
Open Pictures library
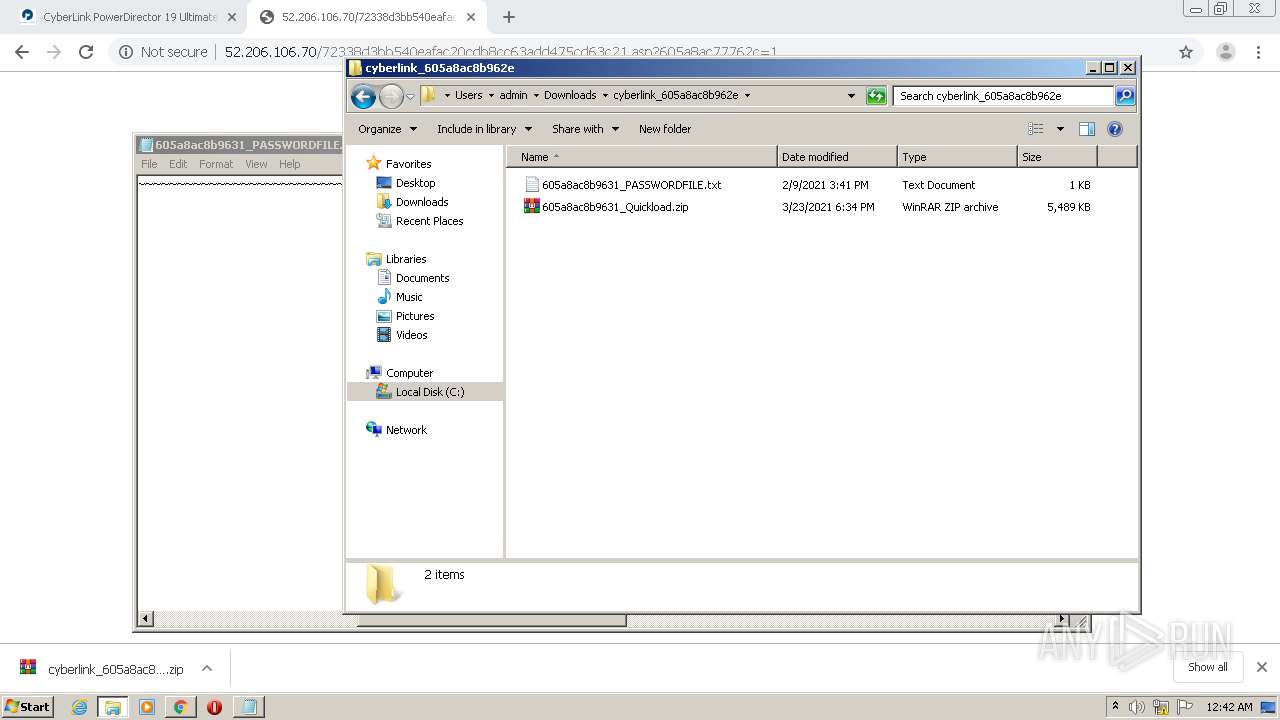[414, 316]
